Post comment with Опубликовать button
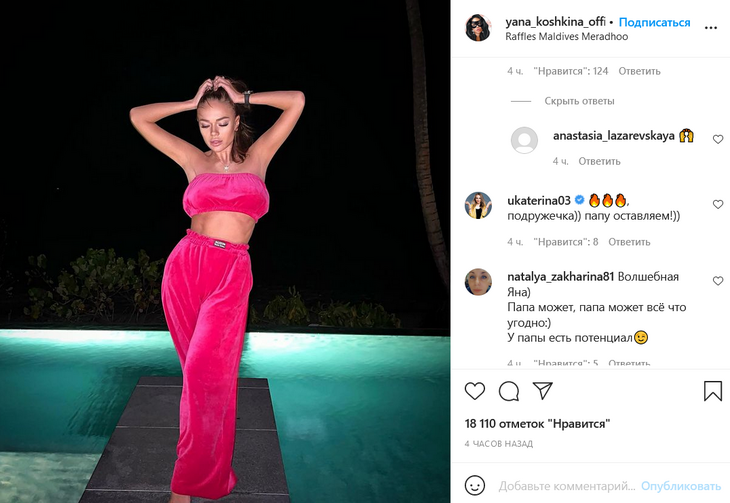Image resolution: width=730 pixels, height=503 pixels. [x=681, y=486]
